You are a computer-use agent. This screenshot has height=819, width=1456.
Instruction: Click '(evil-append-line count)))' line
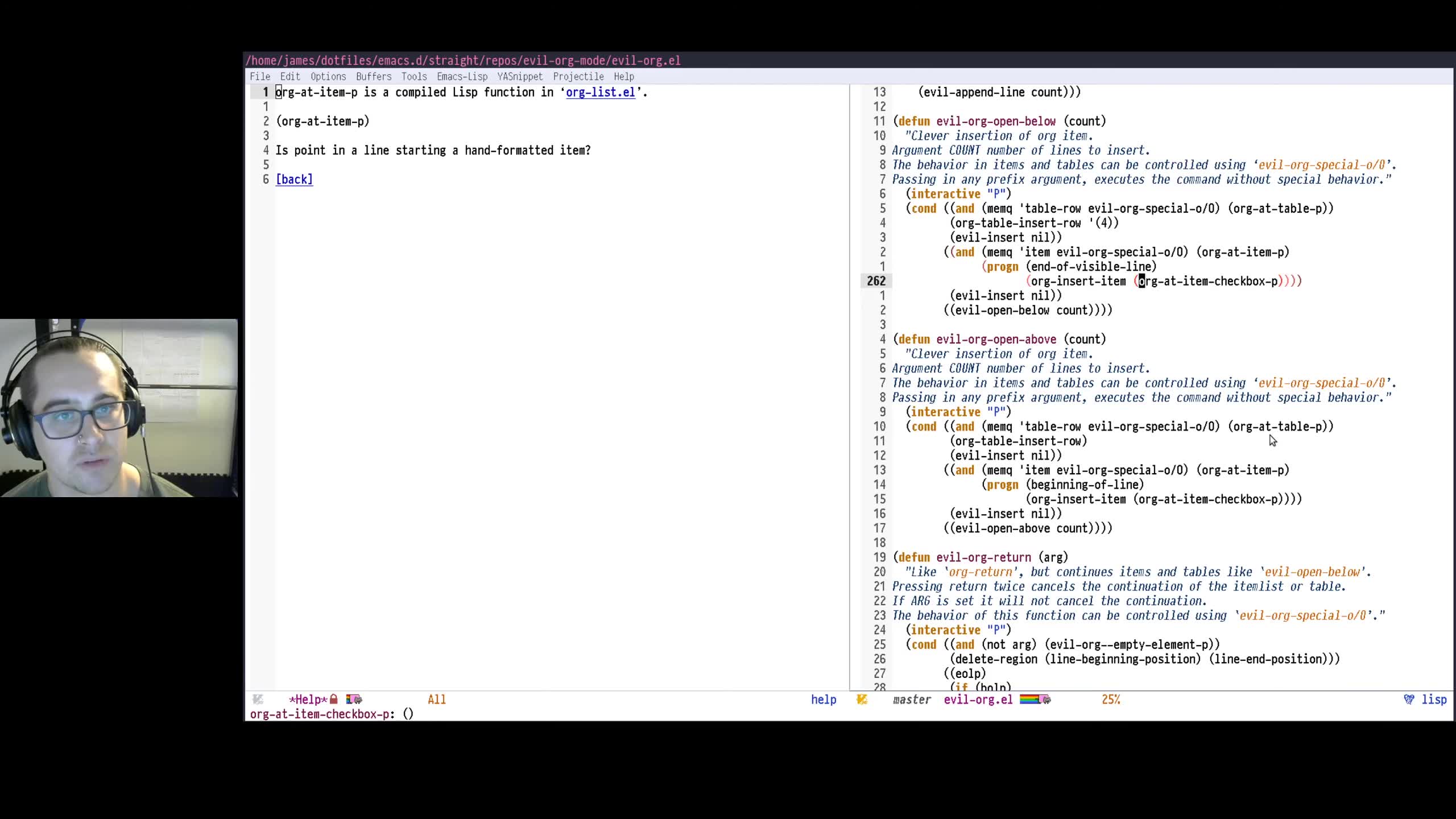click(999, 92)
